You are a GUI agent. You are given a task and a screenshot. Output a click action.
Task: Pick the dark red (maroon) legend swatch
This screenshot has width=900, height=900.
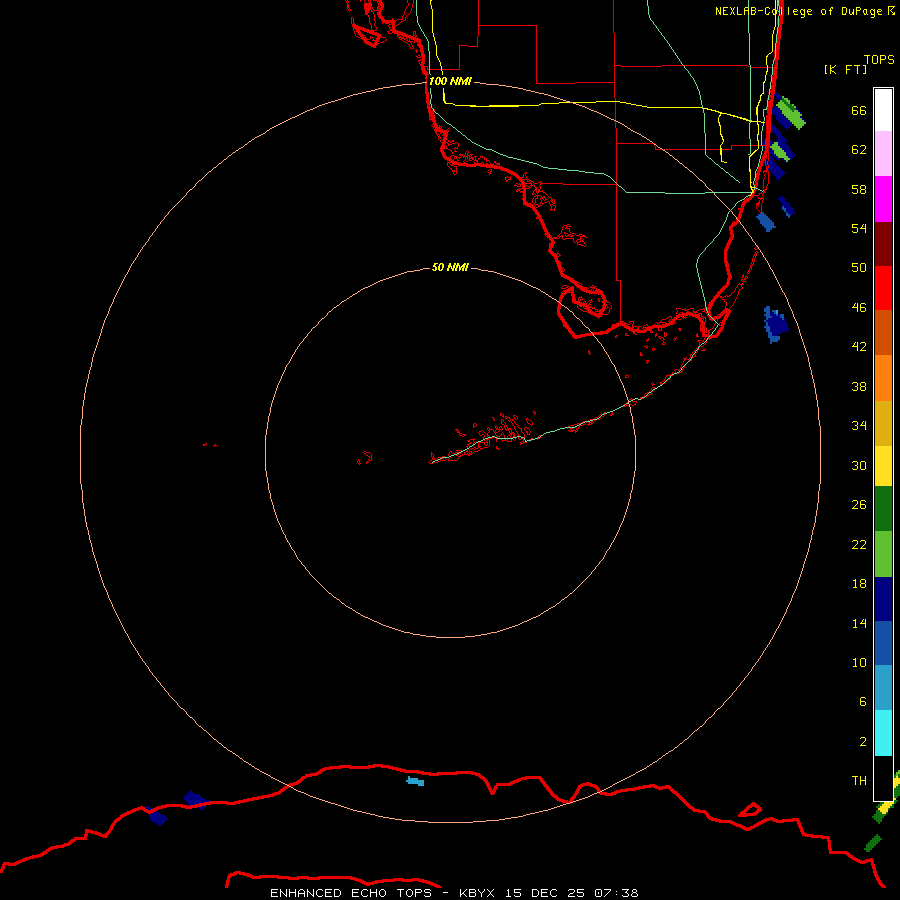point(883,243)
